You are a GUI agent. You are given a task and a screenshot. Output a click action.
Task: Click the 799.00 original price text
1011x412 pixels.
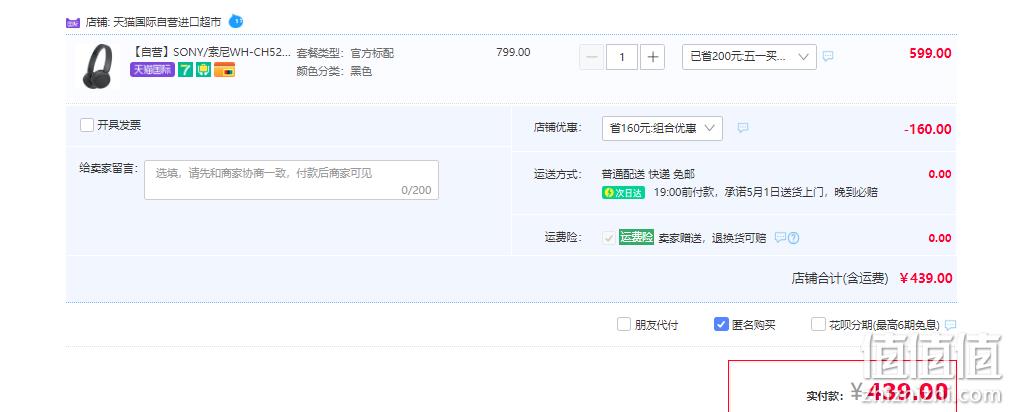tap(513, 52)
